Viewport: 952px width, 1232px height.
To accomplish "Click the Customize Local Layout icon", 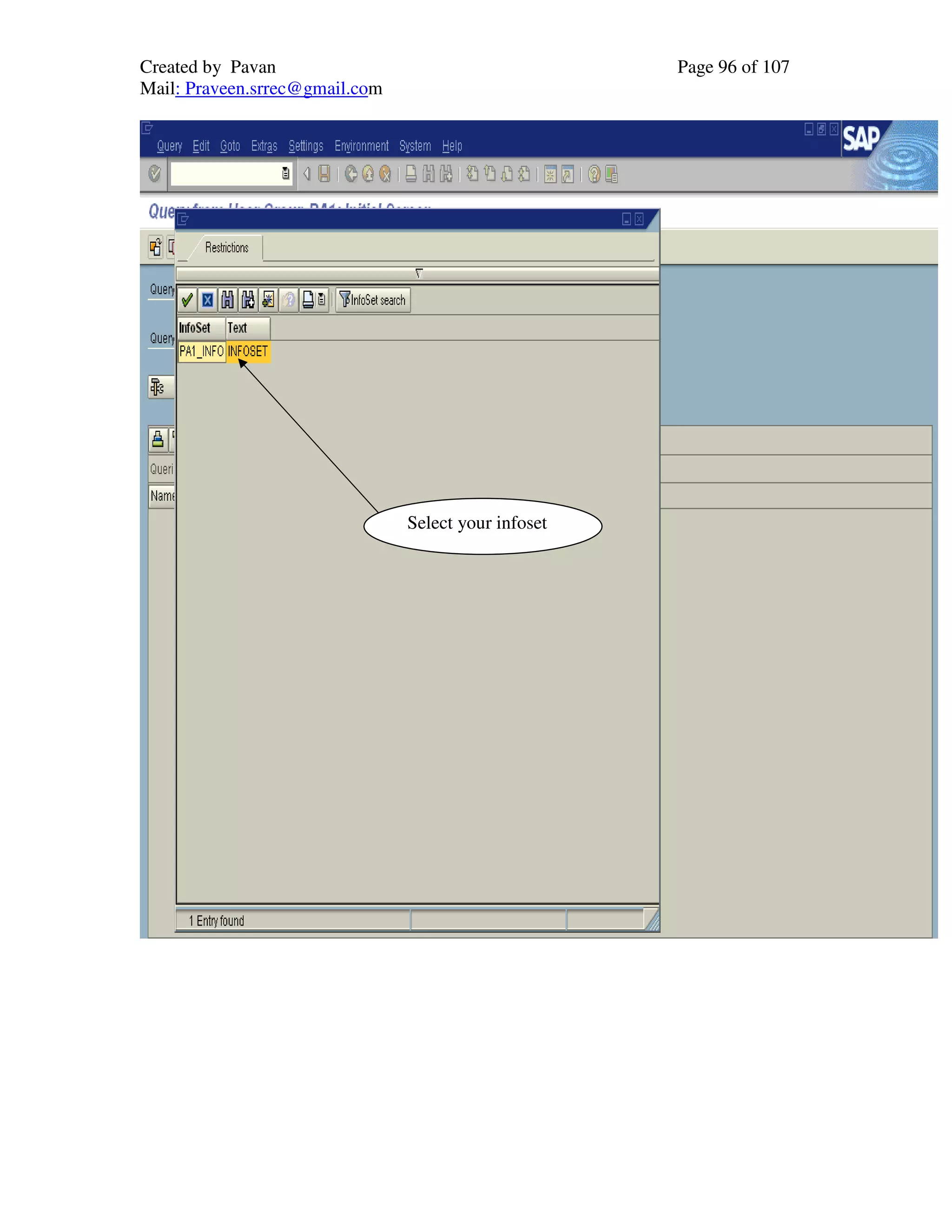I will click(x=611, y=174).
